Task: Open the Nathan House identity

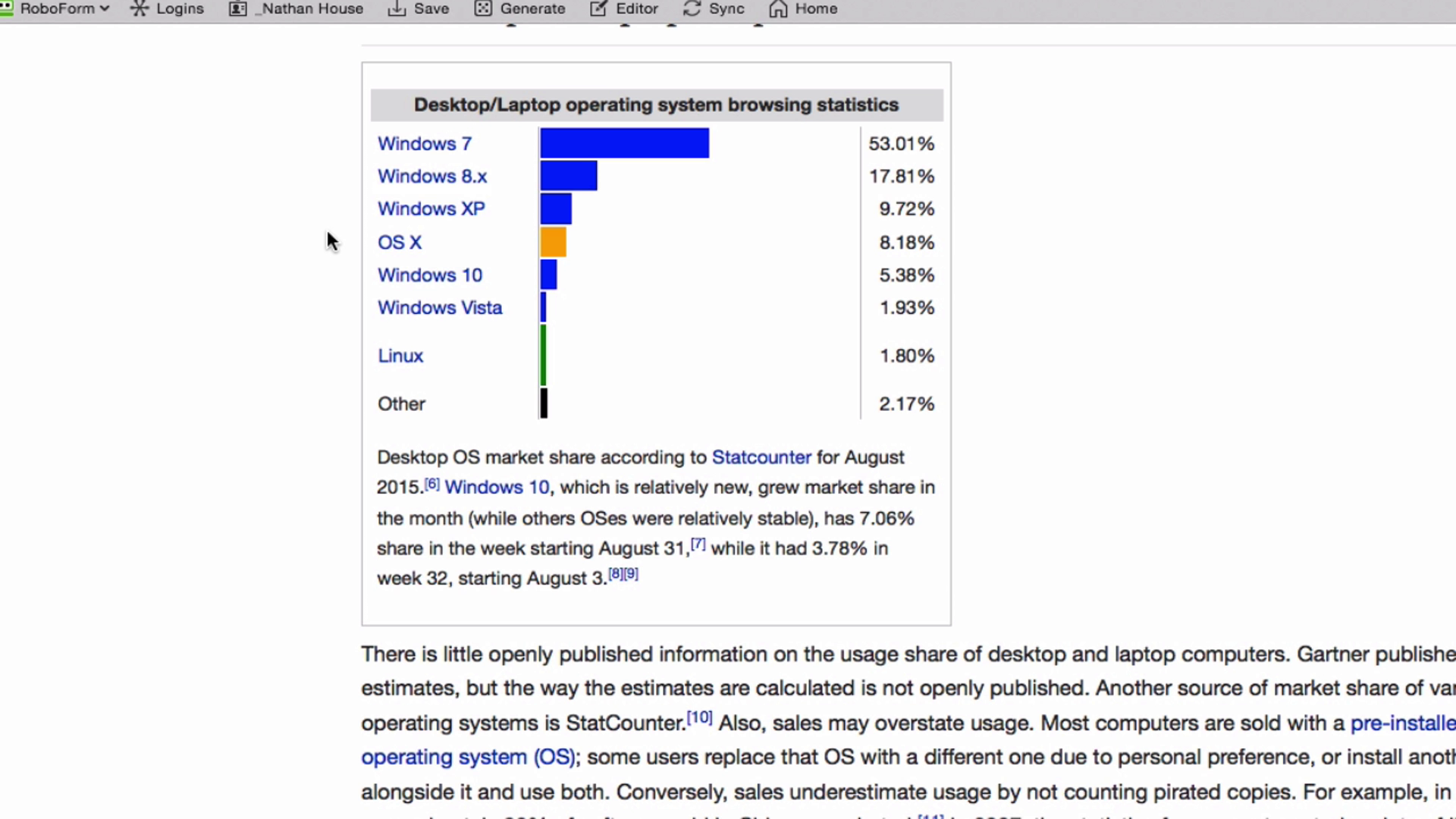Action: point(297,9)
